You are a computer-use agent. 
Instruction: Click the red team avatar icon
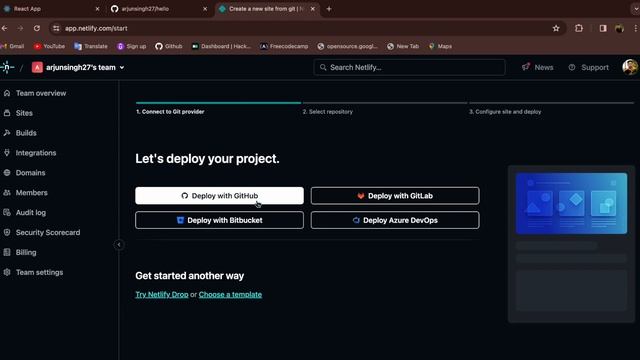tap(37, 67)
